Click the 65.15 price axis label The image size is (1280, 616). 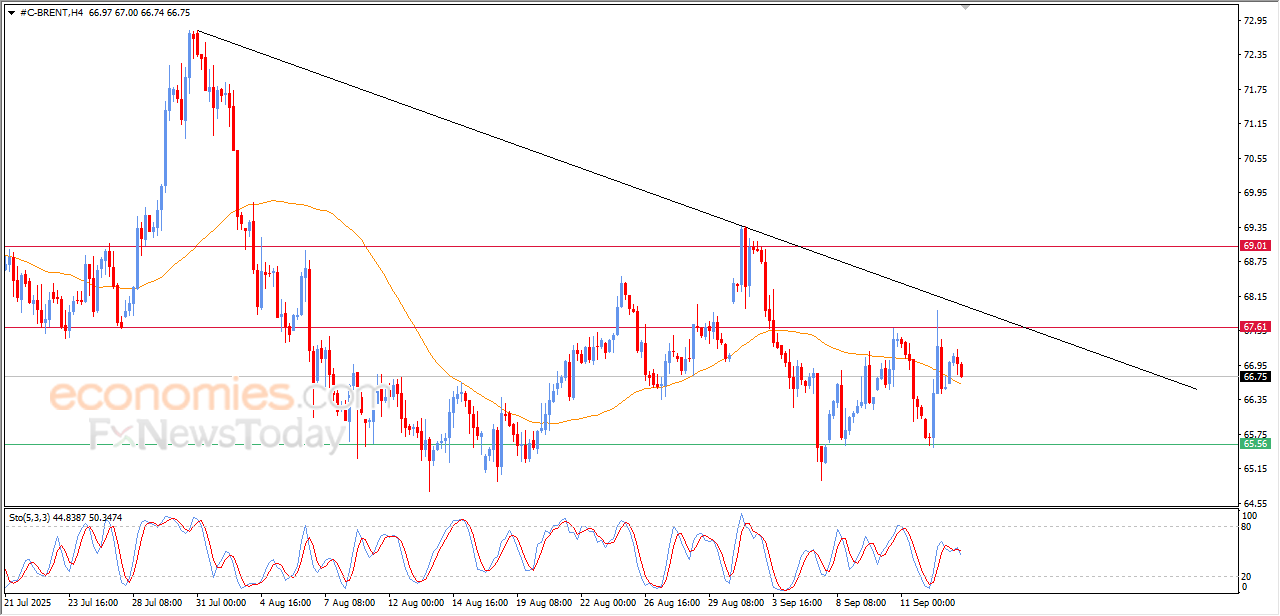click(1257, 469)
